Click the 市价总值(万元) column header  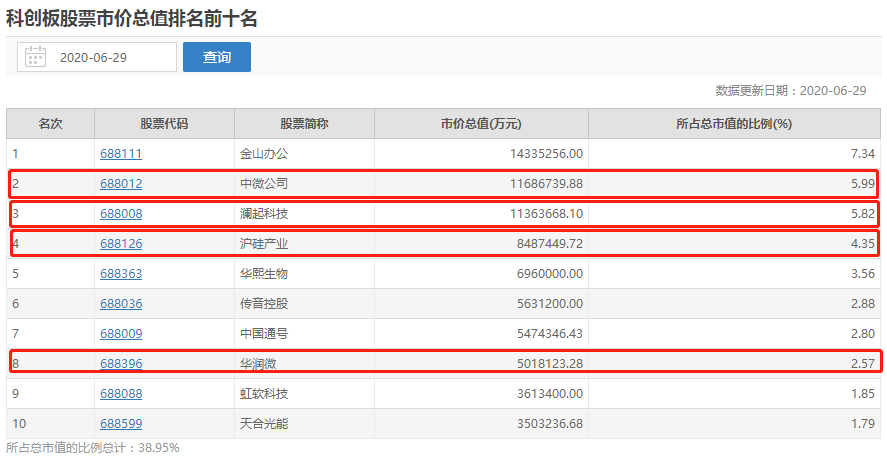481,124
